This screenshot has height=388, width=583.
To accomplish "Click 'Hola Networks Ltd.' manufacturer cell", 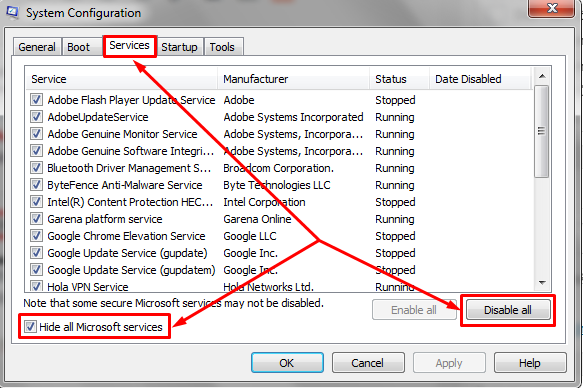I will pos(268,287).
